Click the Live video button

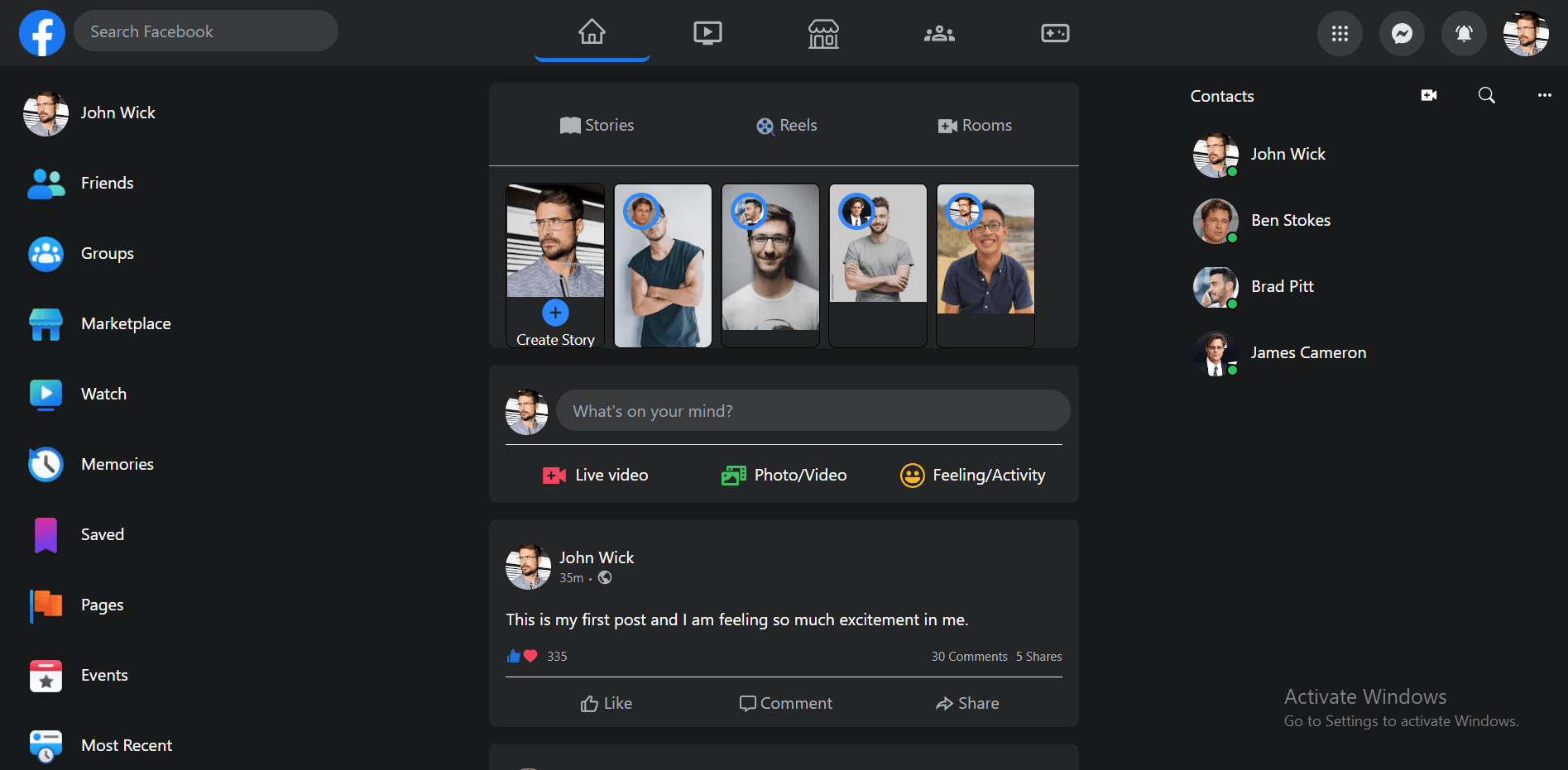click(596, 475)
